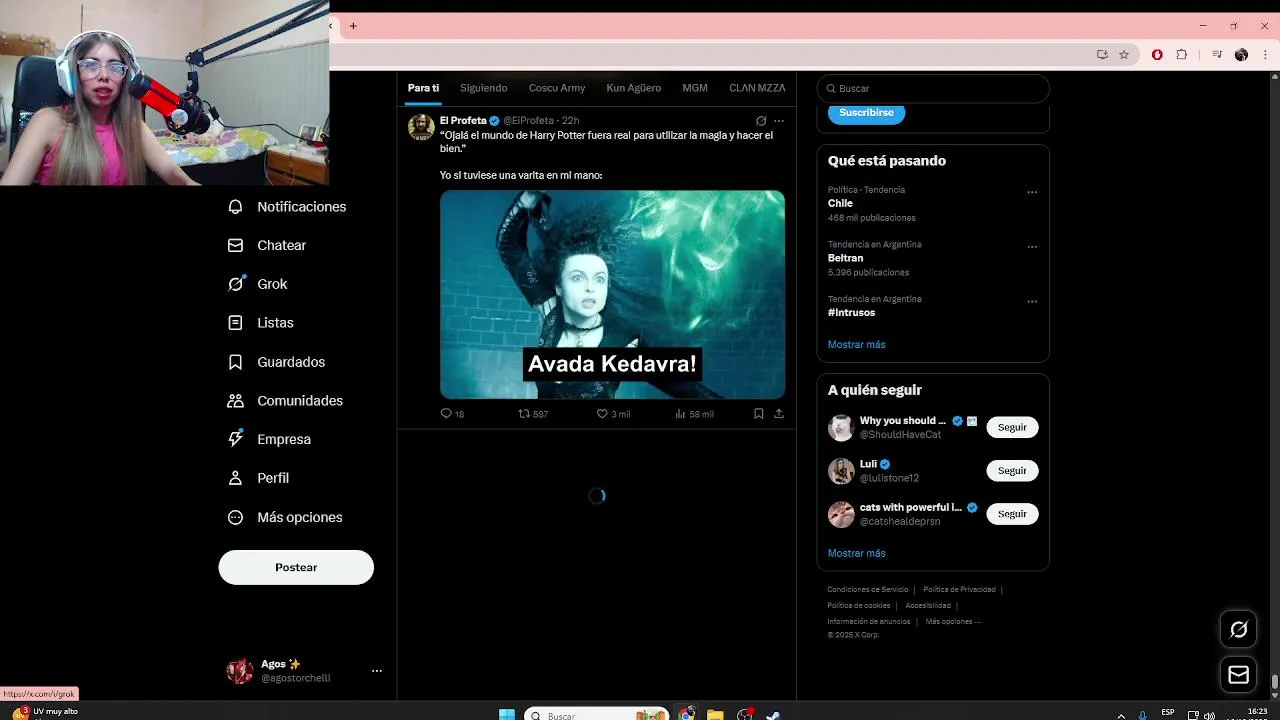Expand Más opciones in sidebar
Image resolution: width=1280 pixels, height=720 pixels.
(286, 517)
